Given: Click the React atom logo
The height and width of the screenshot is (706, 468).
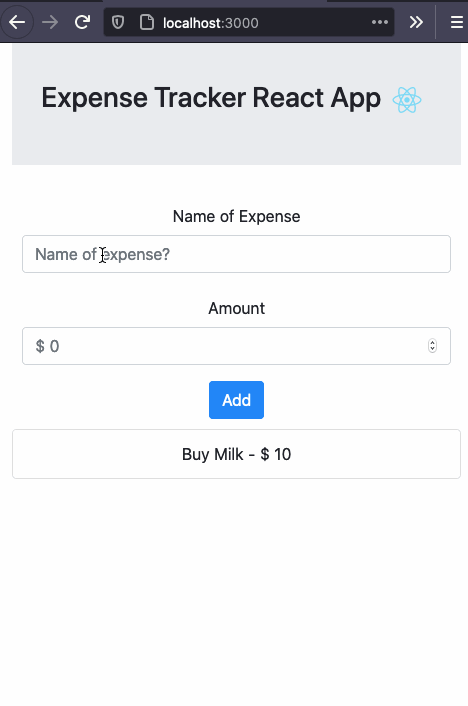Looking at the screenshot, I should point(407,100).
